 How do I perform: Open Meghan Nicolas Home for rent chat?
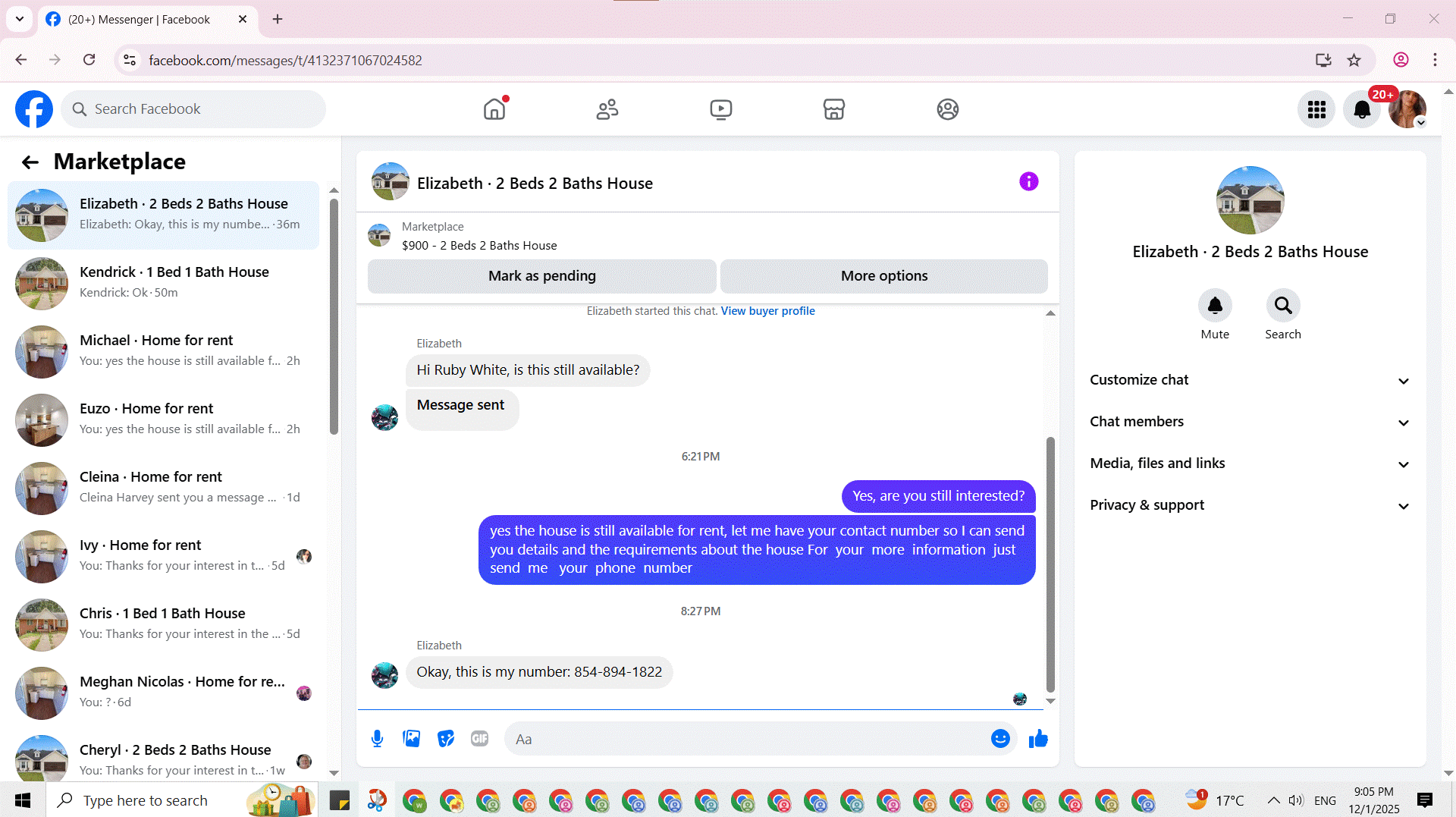coord(164,693)
